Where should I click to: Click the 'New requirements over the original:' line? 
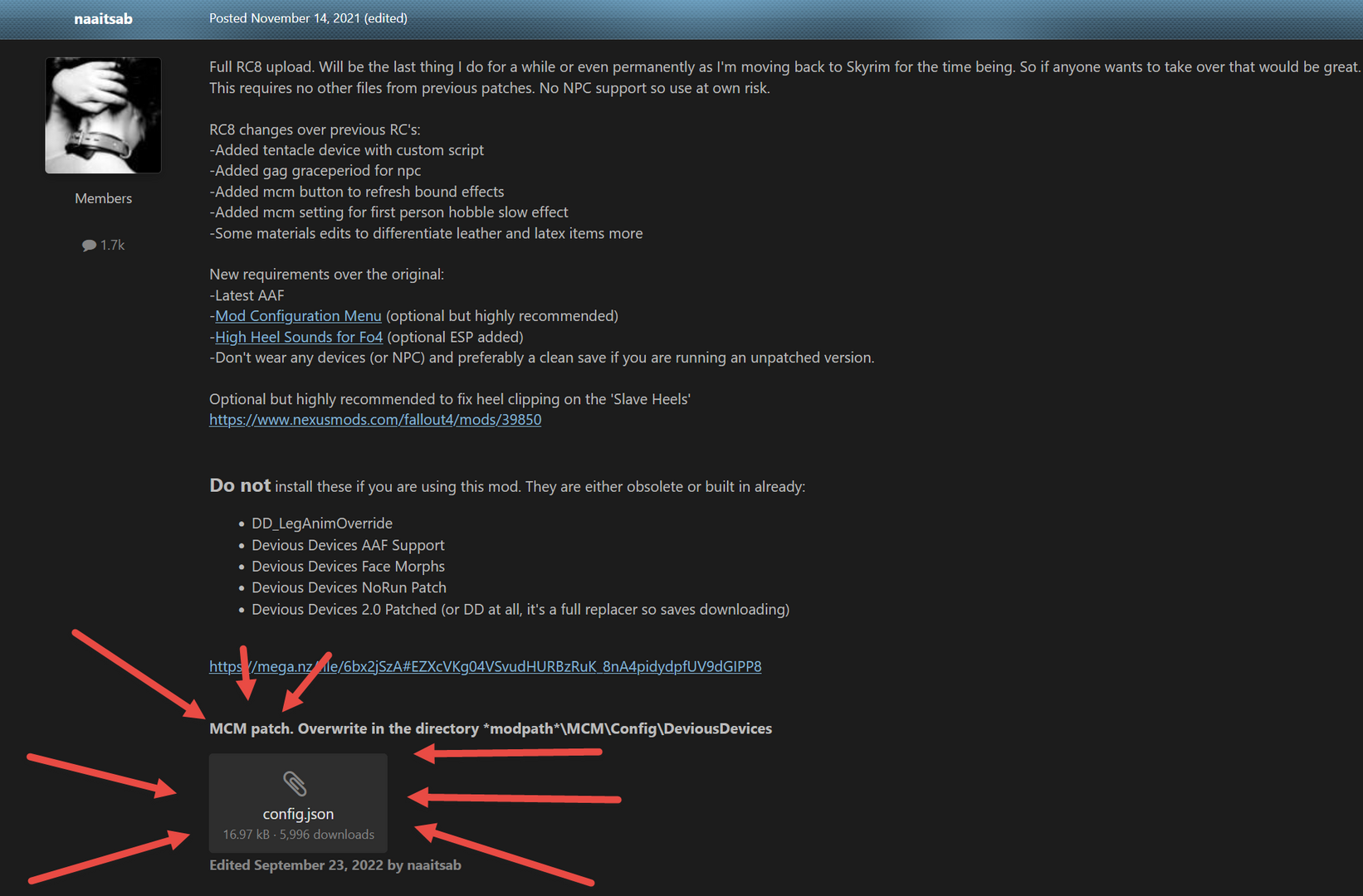pyautogui.click(x=326, y=275)
